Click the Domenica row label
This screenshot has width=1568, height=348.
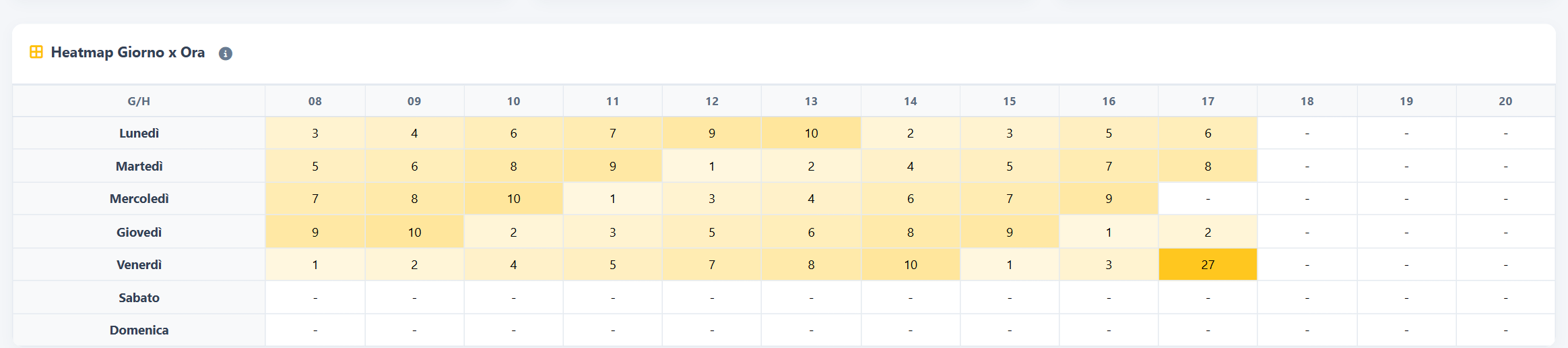click(x=139, y=330)
